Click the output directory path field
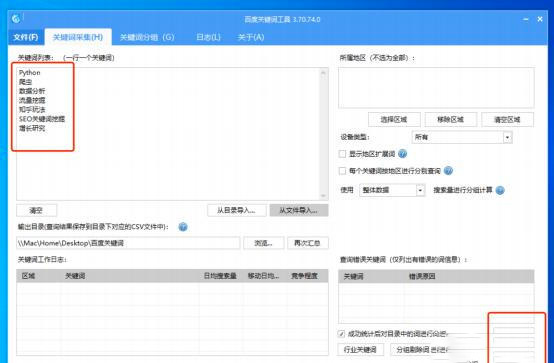The image size is (554, 363). pos(128,243)
